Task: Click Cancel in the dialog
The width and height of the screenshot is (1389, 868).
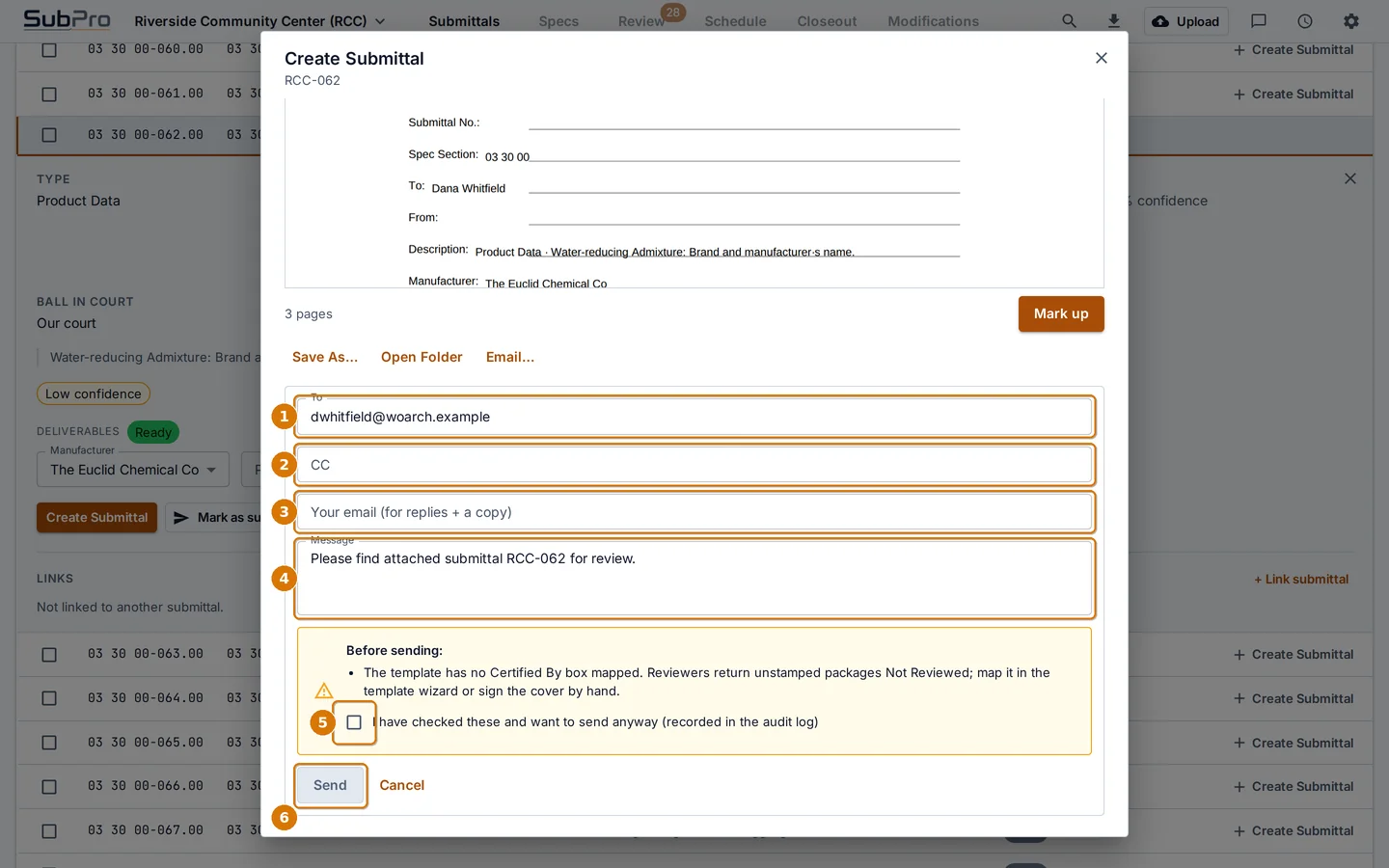Action: pyautogui.click(x=402, y=785)
